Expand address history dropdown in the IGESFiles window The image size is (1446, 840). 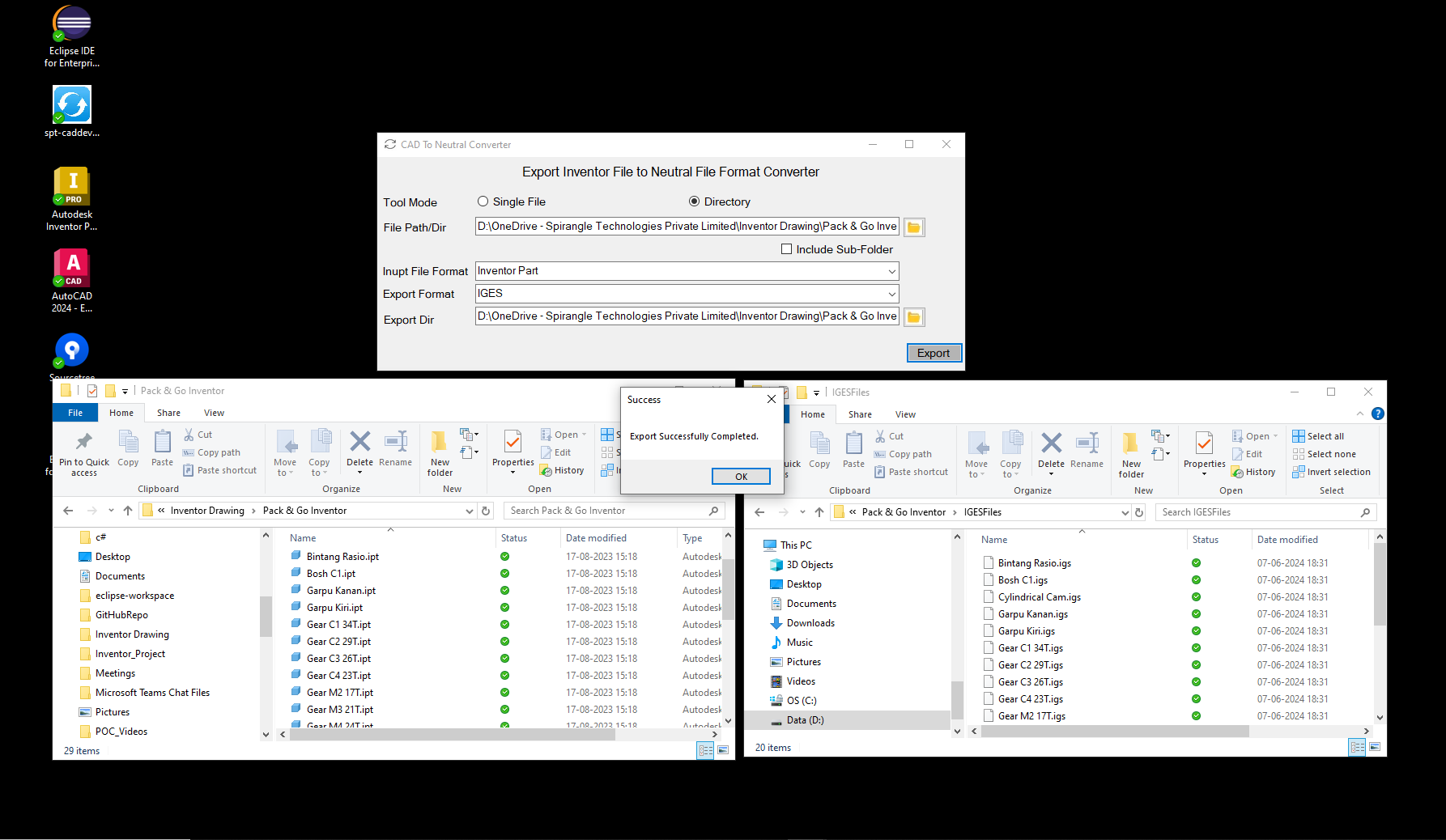pos(1125,512)
